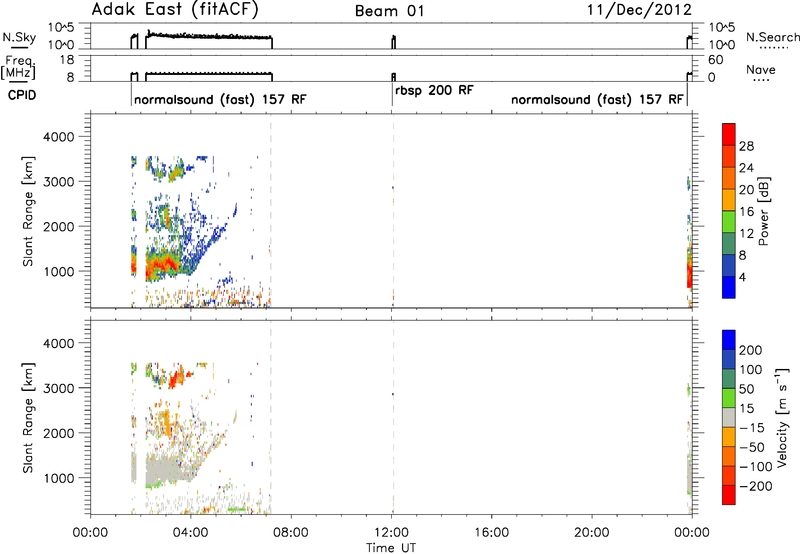
Task: Click the '28' value on Power colorbar
Action: click(746, 146)
